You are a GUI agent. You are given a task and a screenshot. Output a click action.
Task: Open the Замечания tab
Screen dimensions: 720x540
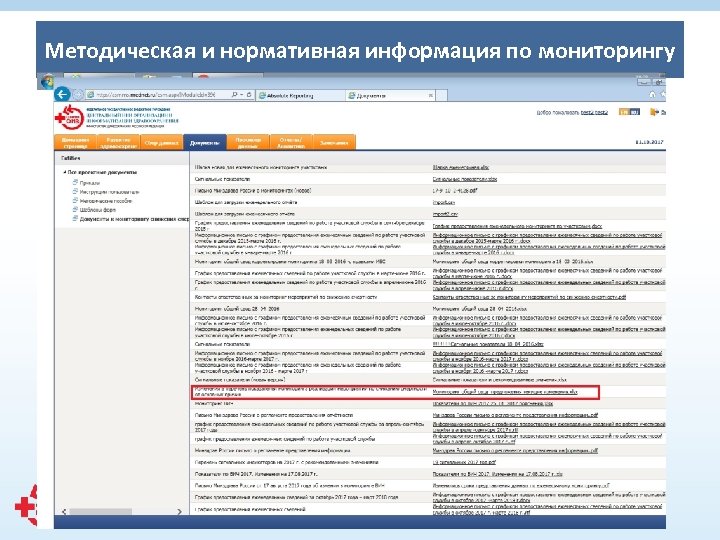334,142
